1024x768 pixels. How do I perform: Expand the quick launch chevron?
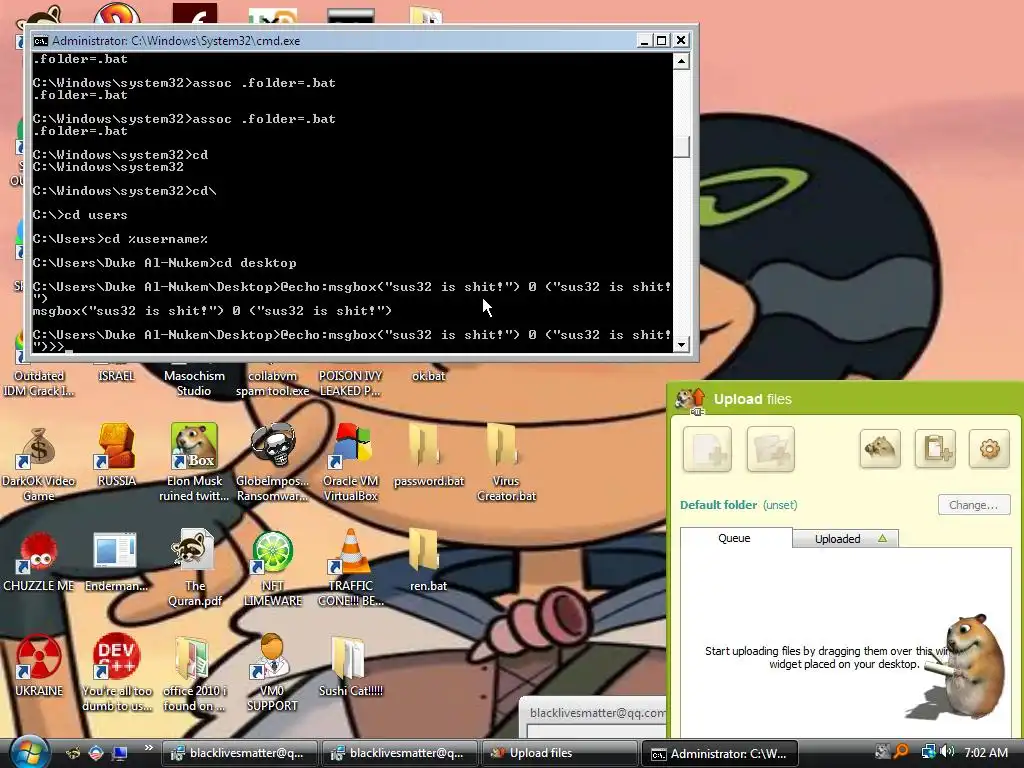149,748
